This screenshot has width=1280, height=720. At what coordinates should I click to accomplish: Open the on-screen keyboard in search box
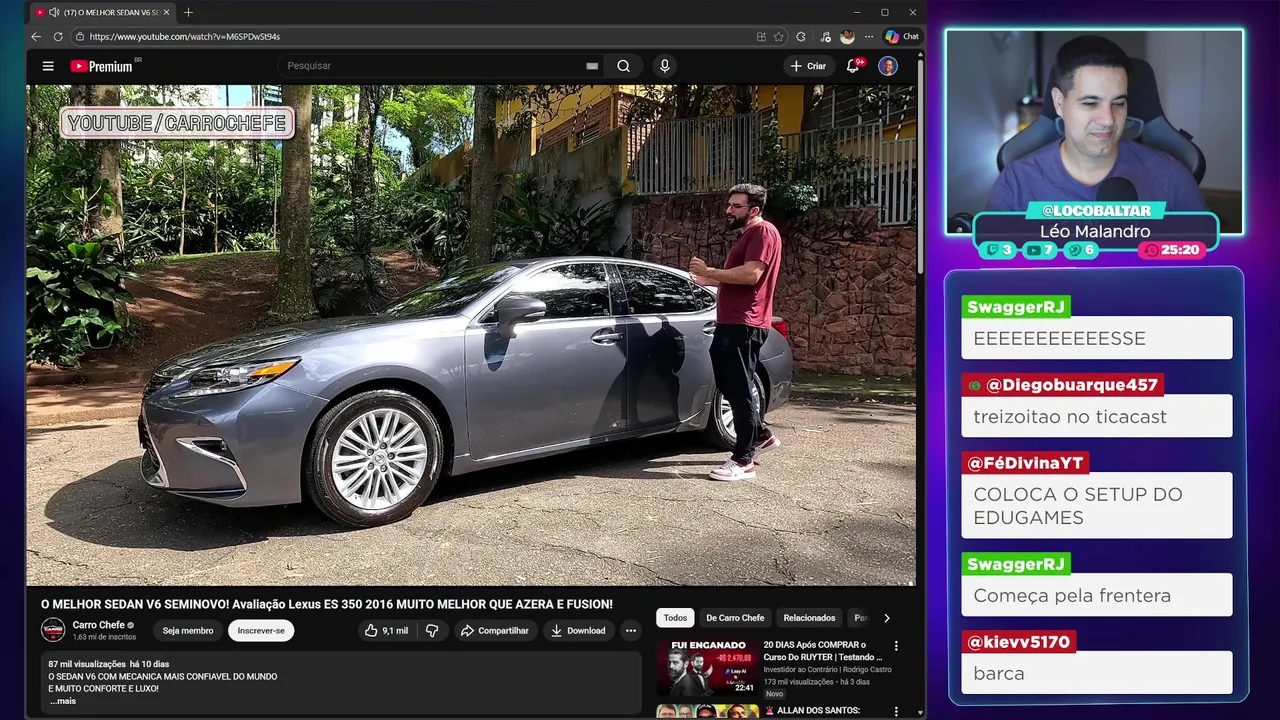[592, 66]
